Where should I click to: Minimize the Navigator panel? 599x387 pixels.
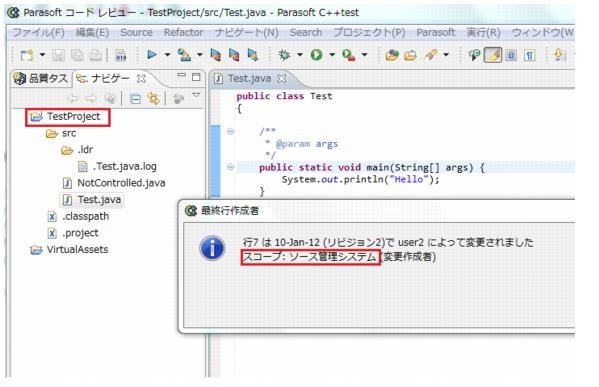[182, 75]
